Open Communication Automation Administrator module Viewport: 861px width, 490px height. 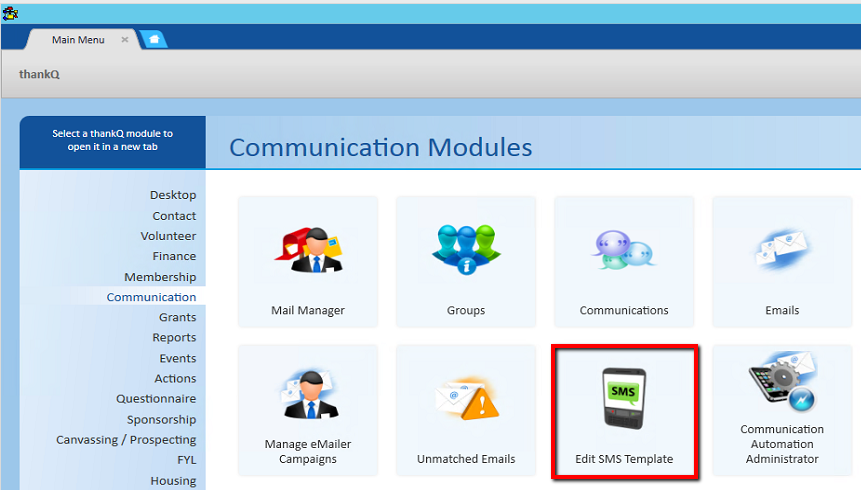(781, 410)
